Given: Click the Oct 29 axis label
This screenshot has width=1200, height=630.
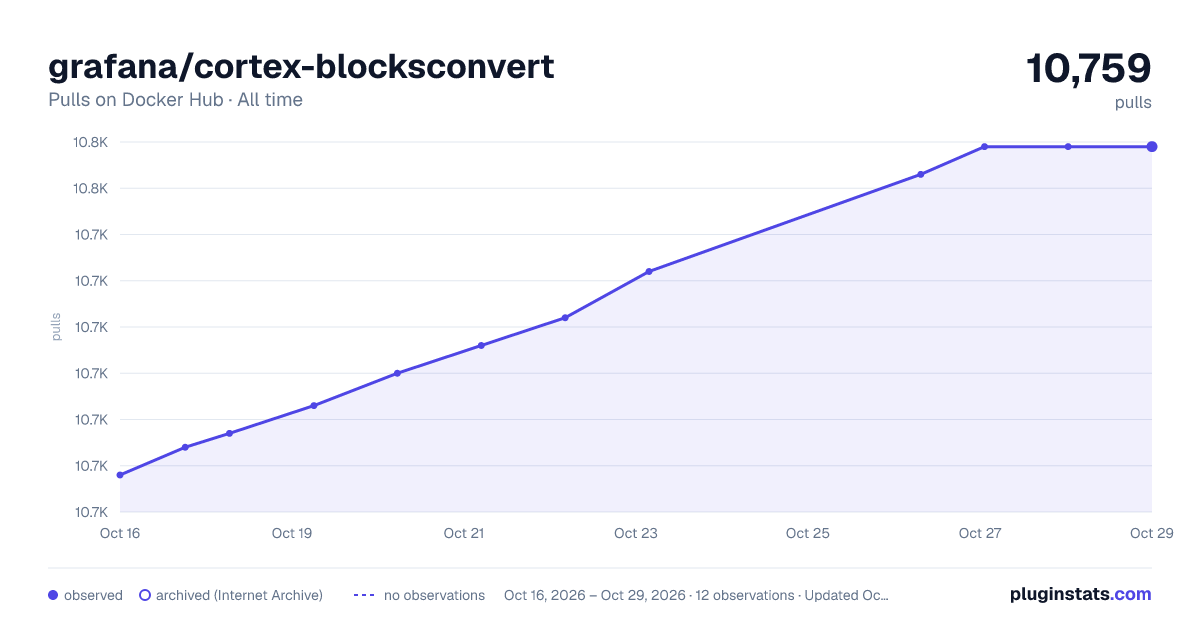Looking at the screenshot, I should point(1150,533).
